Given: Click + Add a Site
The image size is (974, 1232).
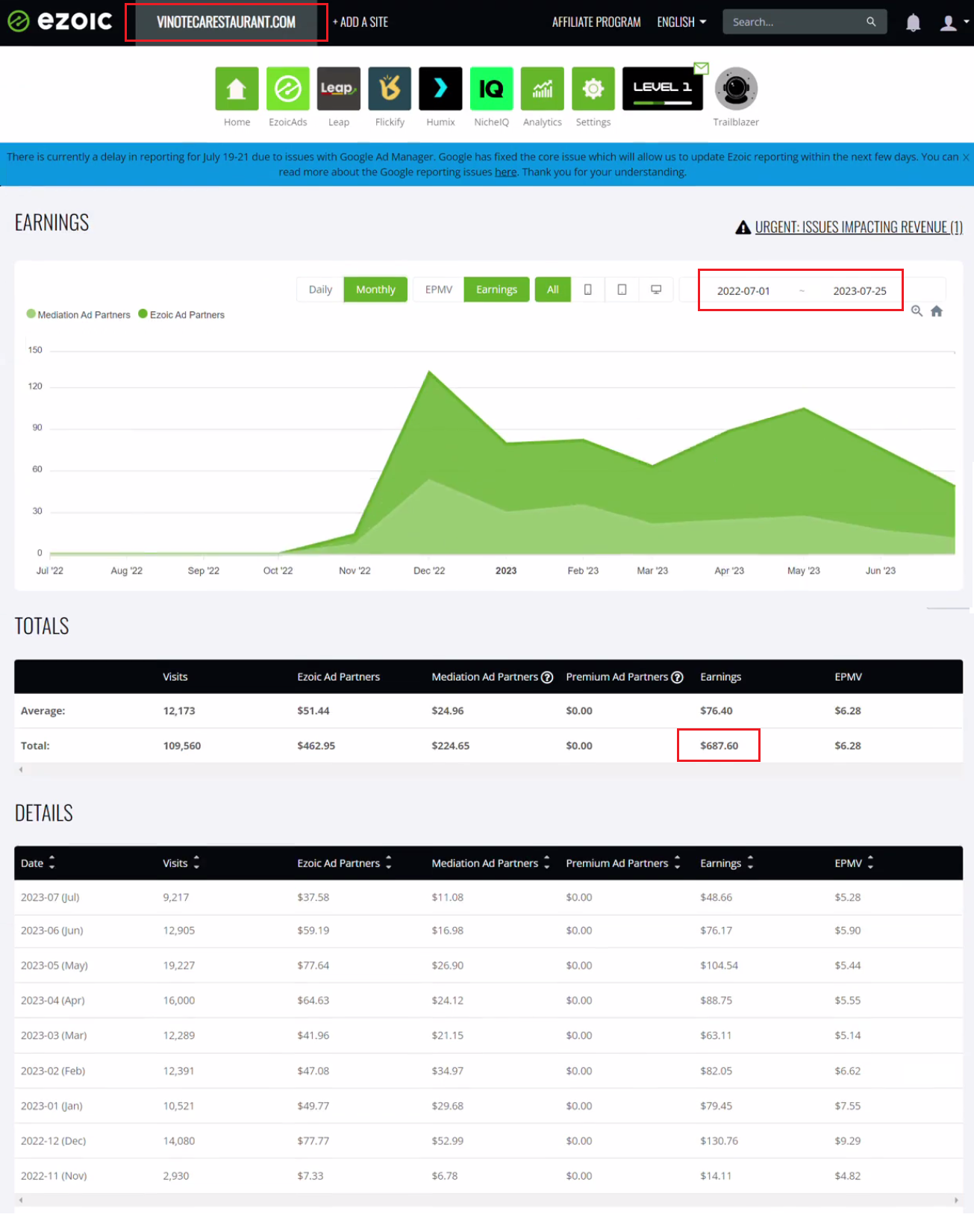Looking at the screenshot, I should (x=360, y=22).
